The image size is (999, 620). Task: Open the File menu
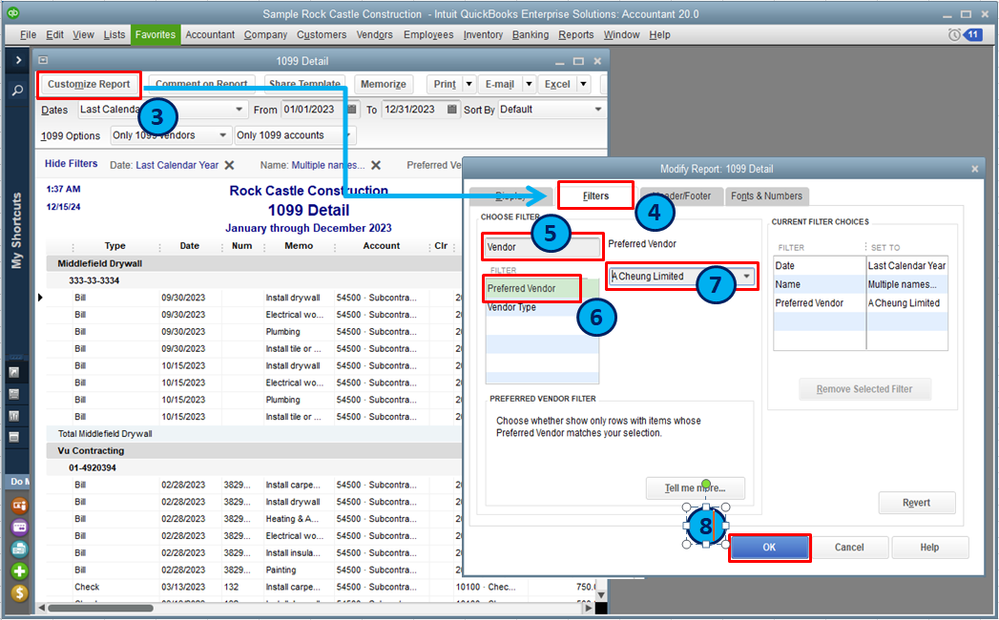click(27, 35)
